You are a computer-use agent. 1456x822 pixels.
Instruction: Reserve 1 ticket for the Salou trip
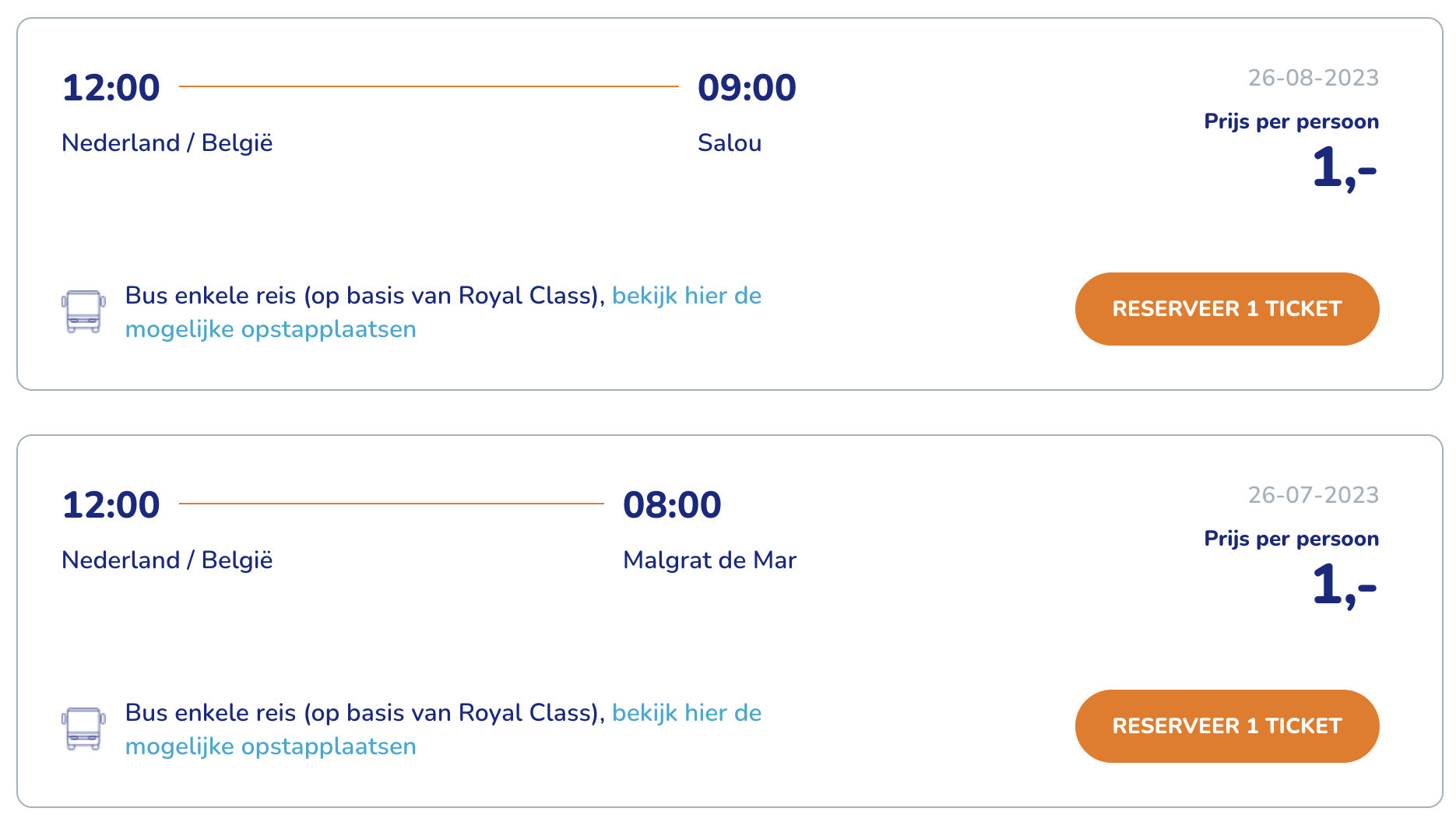1227,309
